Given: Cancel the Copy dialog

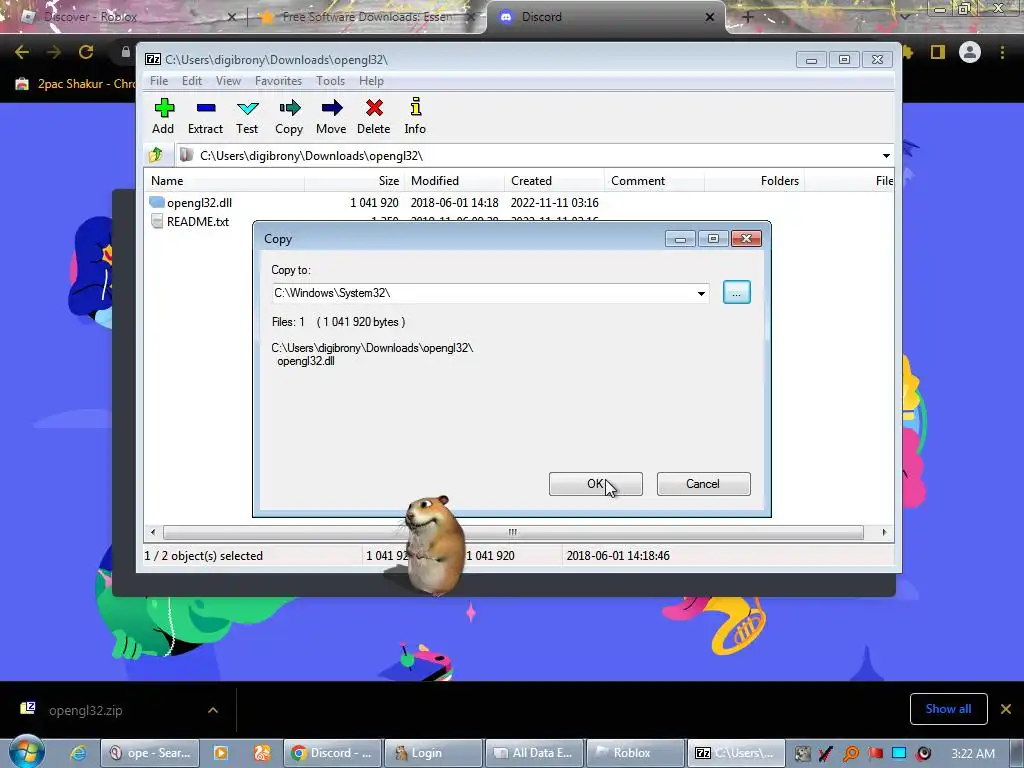Looking at the screenshot, I should click(703, 484).
